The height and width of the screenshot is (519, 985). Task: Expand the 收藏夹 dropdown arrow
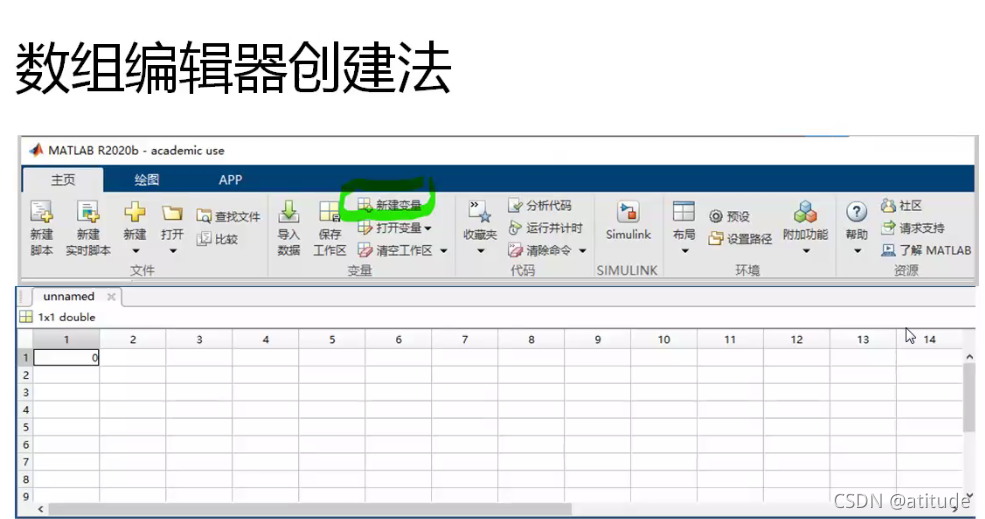(x=481, y=251)
